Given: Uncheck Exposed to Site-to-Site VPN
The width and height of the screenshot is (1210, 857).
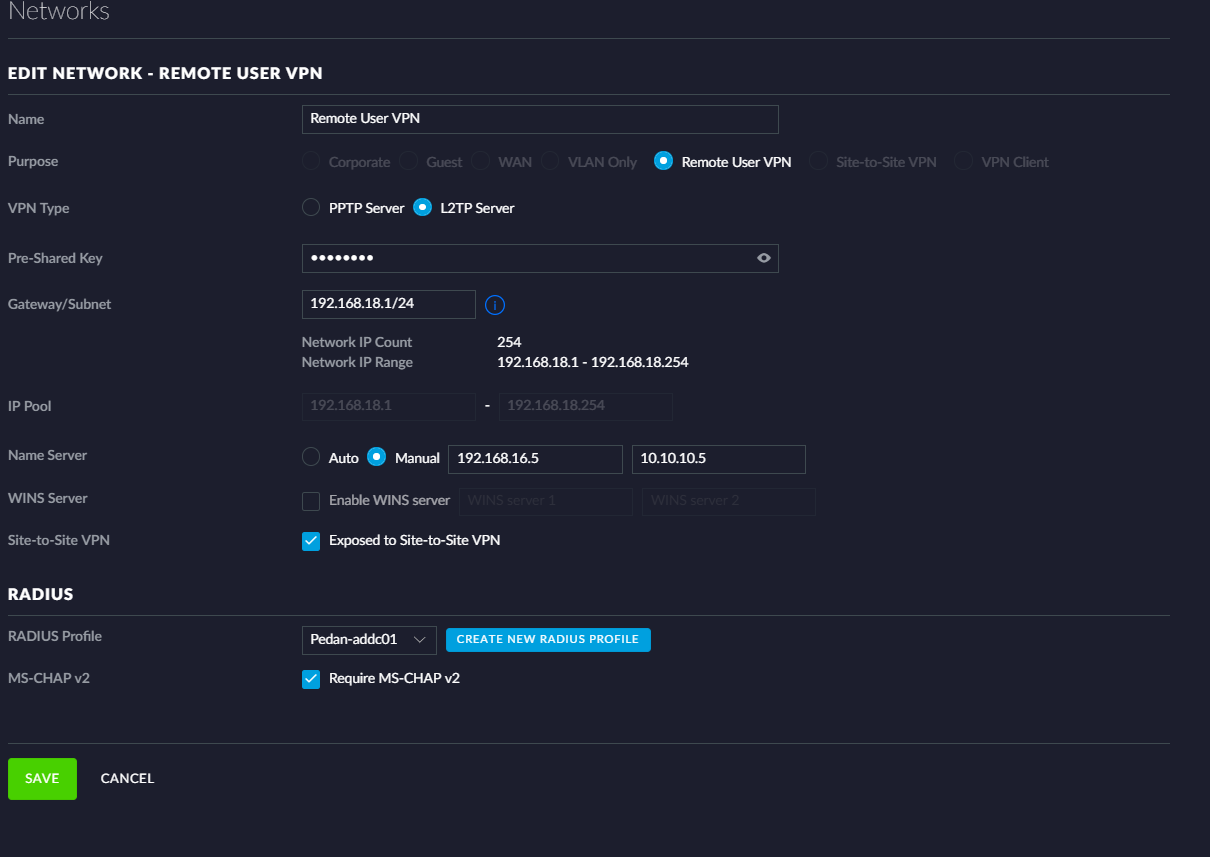Looking at the screenshot, I should coord(311,541).
